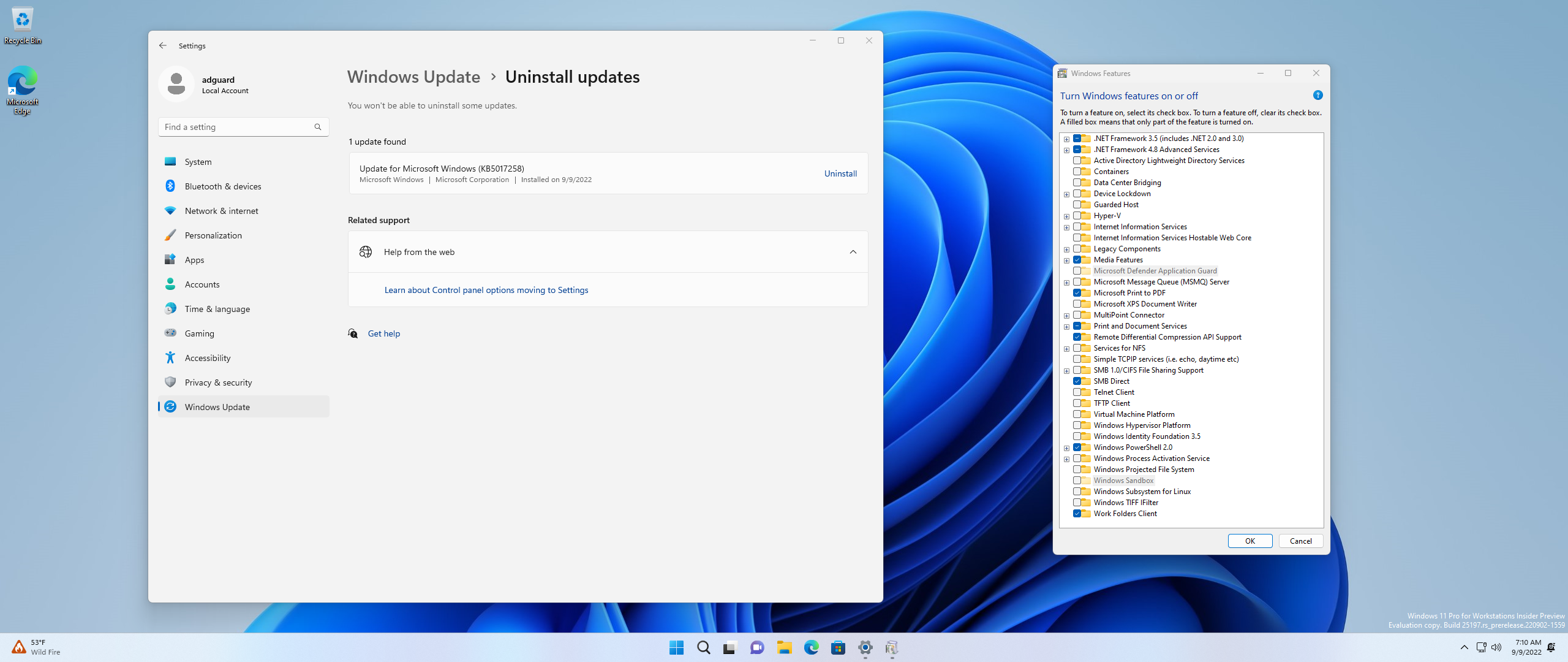The image size is (1568, 662).
Task: Click Cancel in Windows Features
Action: (1301, 541)
